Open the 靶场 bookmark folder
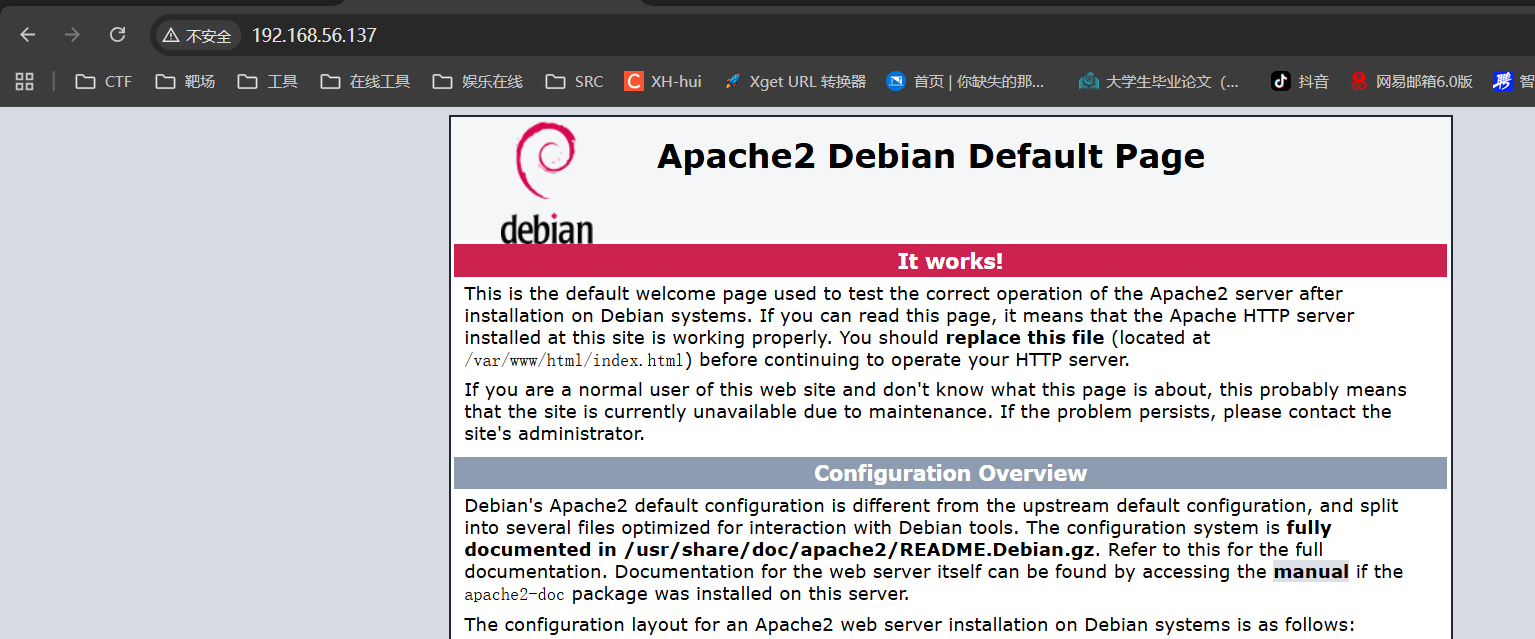This screenshot has width=1535, height=639. point(185,82)
